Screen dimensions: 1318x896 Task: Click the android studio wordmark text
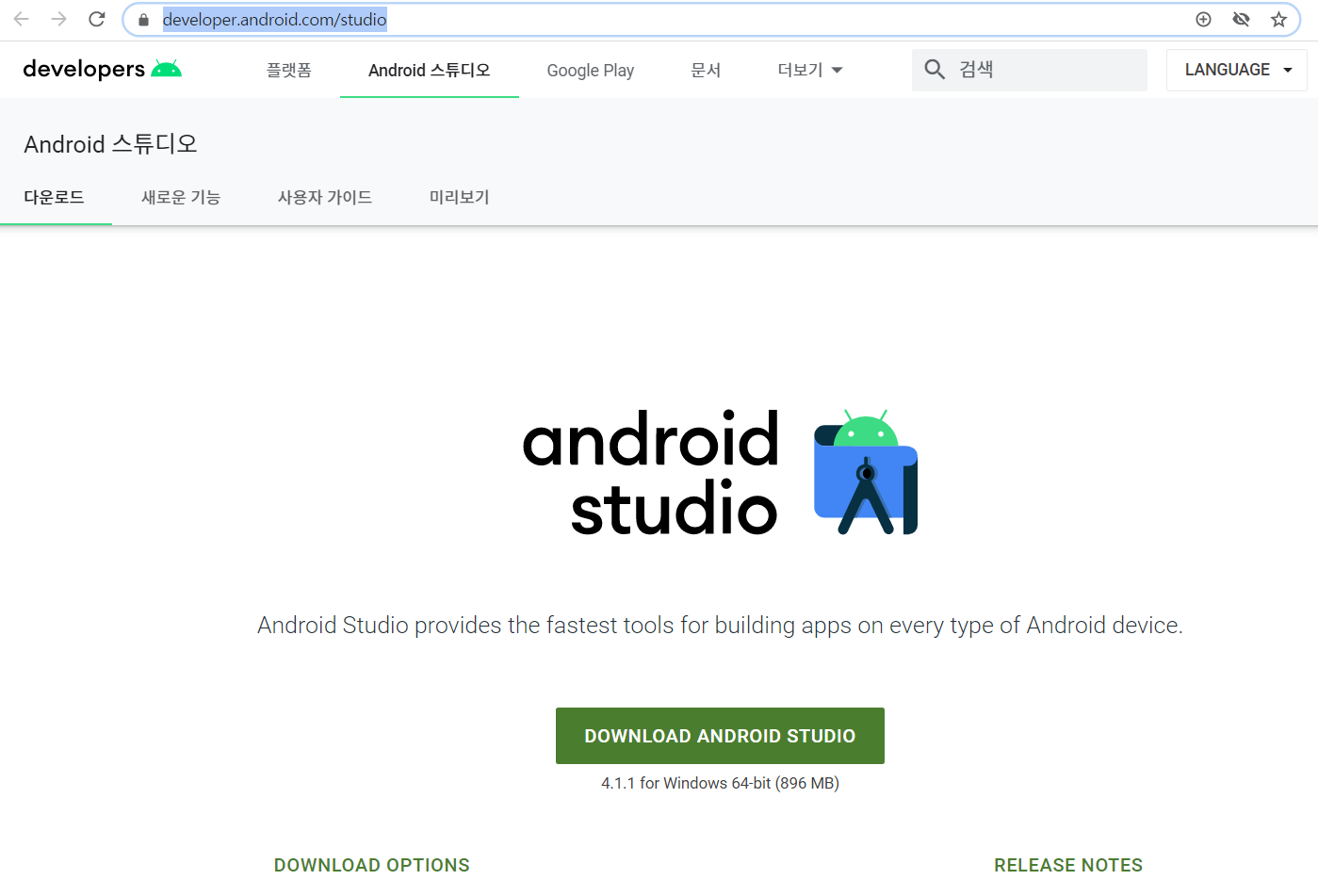coord(651,472)
